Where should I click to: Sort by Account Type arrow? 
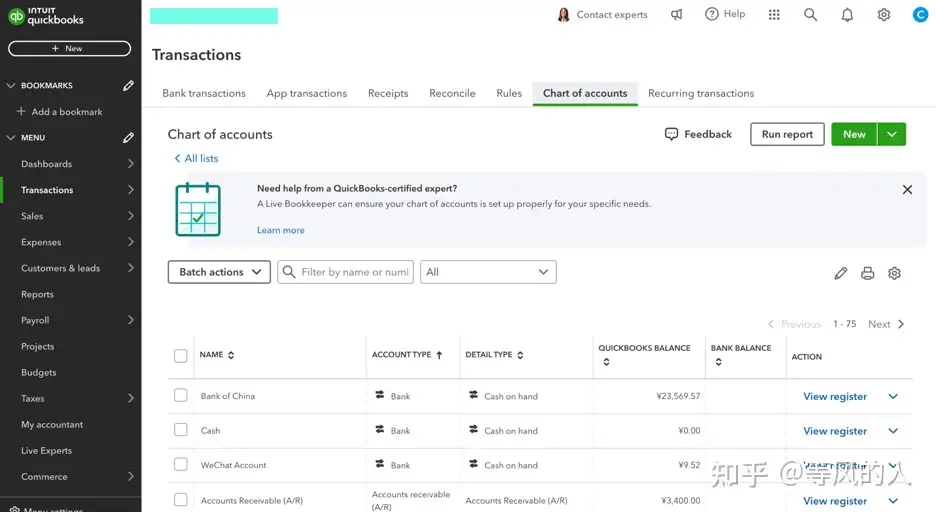[439, 355]
